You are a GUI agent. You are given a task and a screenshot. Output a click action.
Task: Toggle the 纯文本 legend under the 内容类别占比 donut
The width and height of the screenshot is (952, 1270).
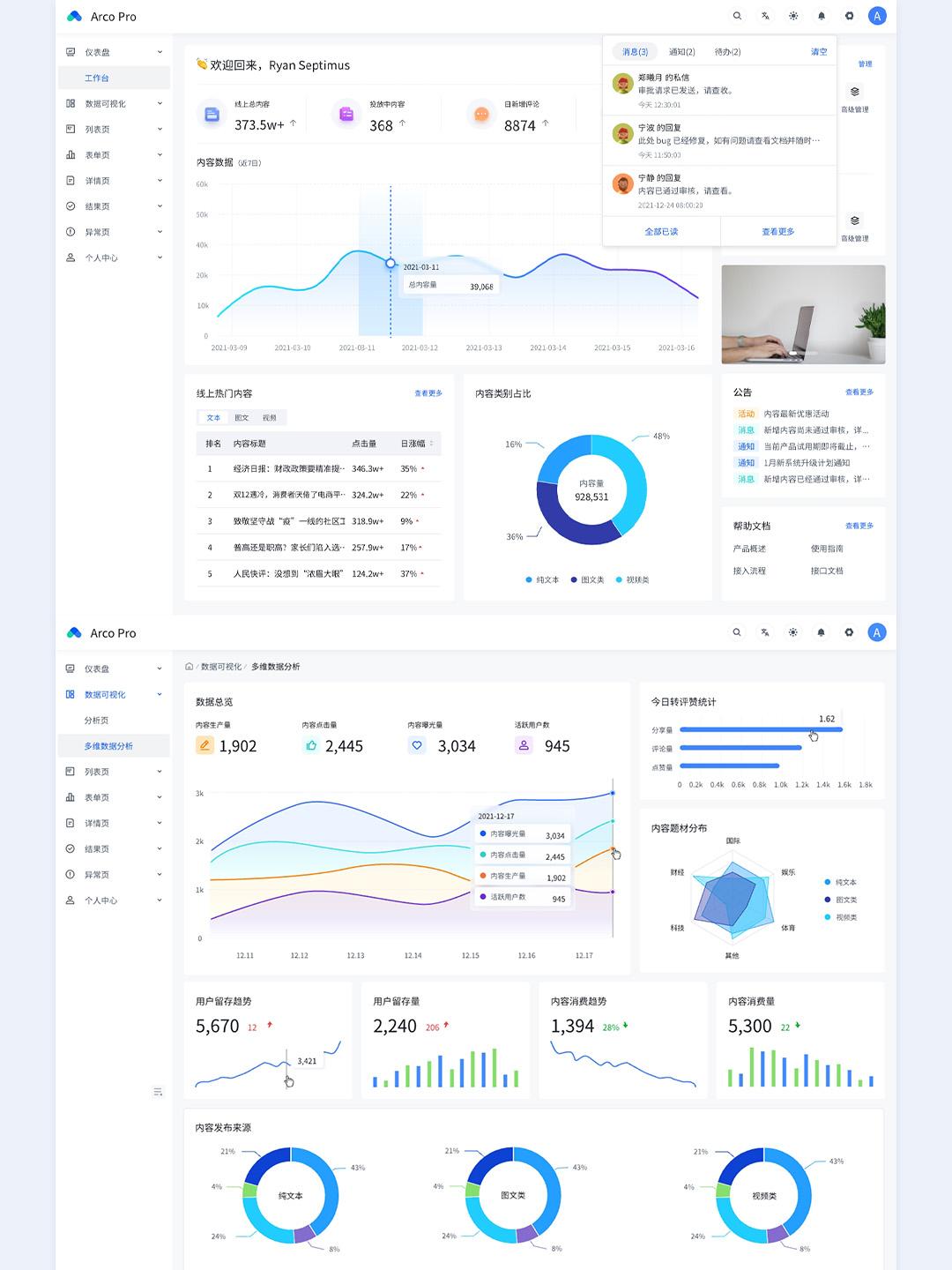tap(542, 579)
